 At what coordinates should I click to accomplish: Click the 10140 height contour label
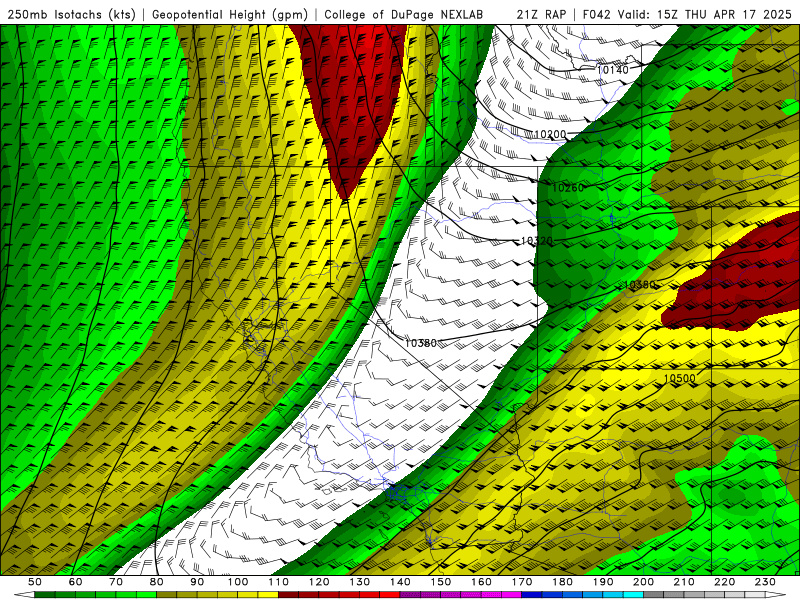(612, 70)
